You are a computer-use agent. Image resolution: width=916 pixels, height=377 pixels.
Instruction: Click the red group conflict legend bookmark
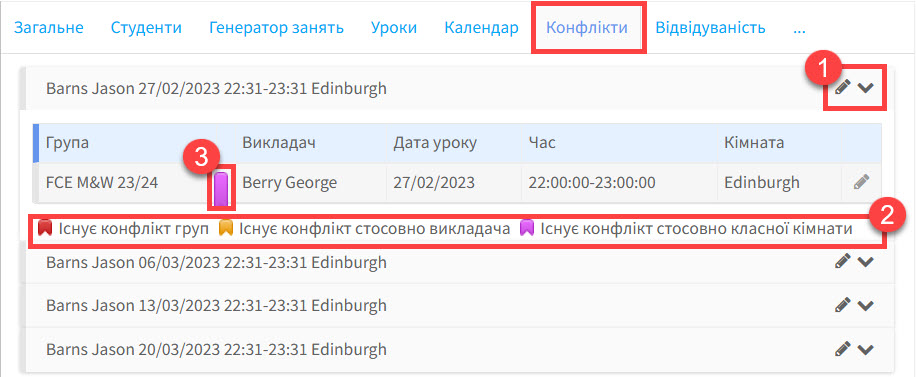coord(45,228)
